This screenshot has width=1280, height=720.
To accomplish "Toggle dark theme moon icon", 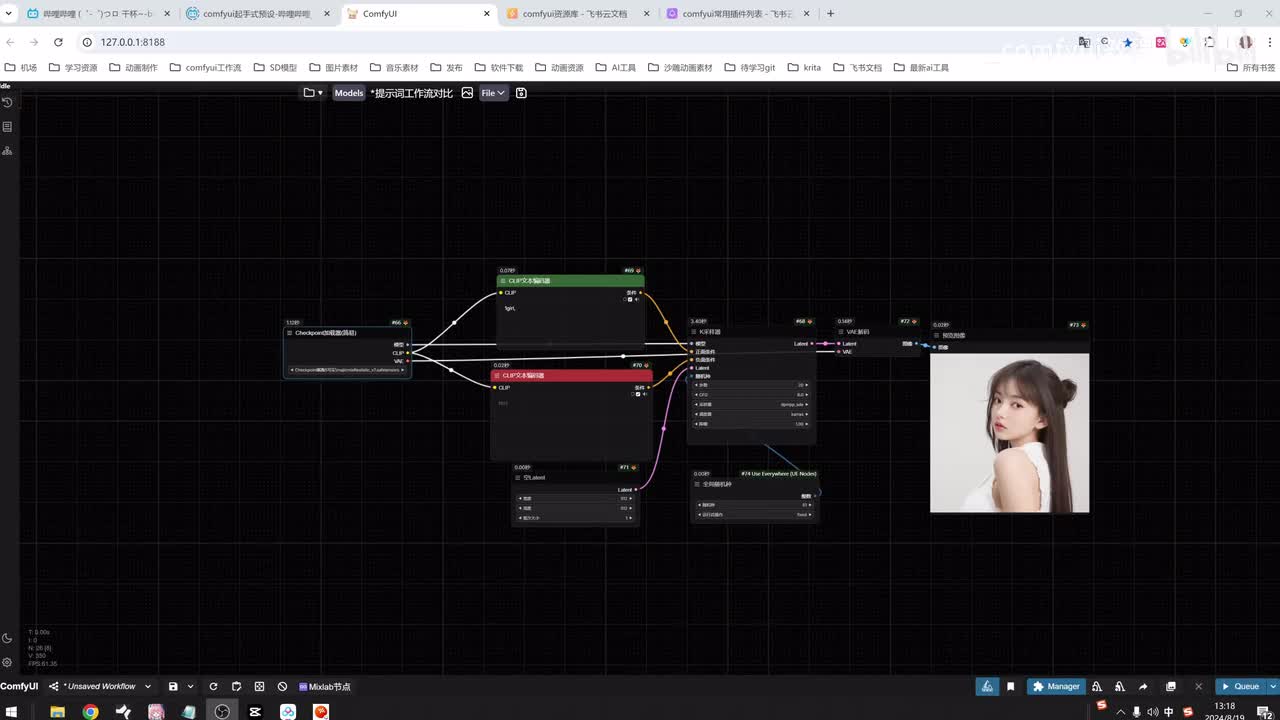I will point(7,638).
